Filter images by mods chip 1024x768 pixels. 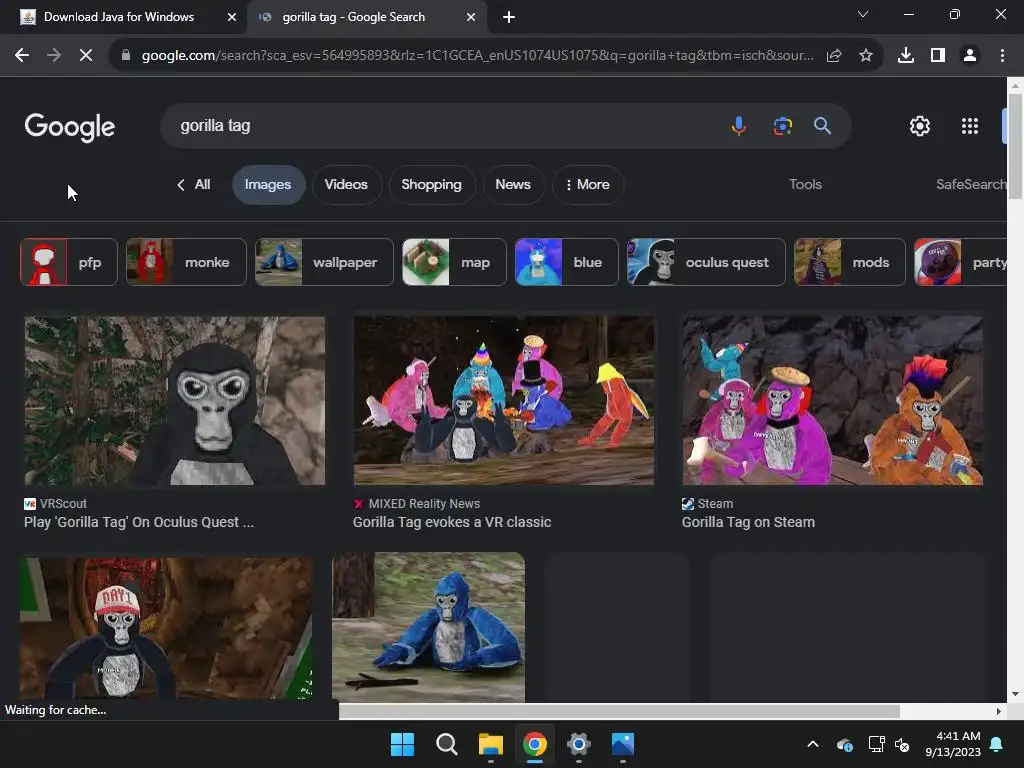click(849, 262)
